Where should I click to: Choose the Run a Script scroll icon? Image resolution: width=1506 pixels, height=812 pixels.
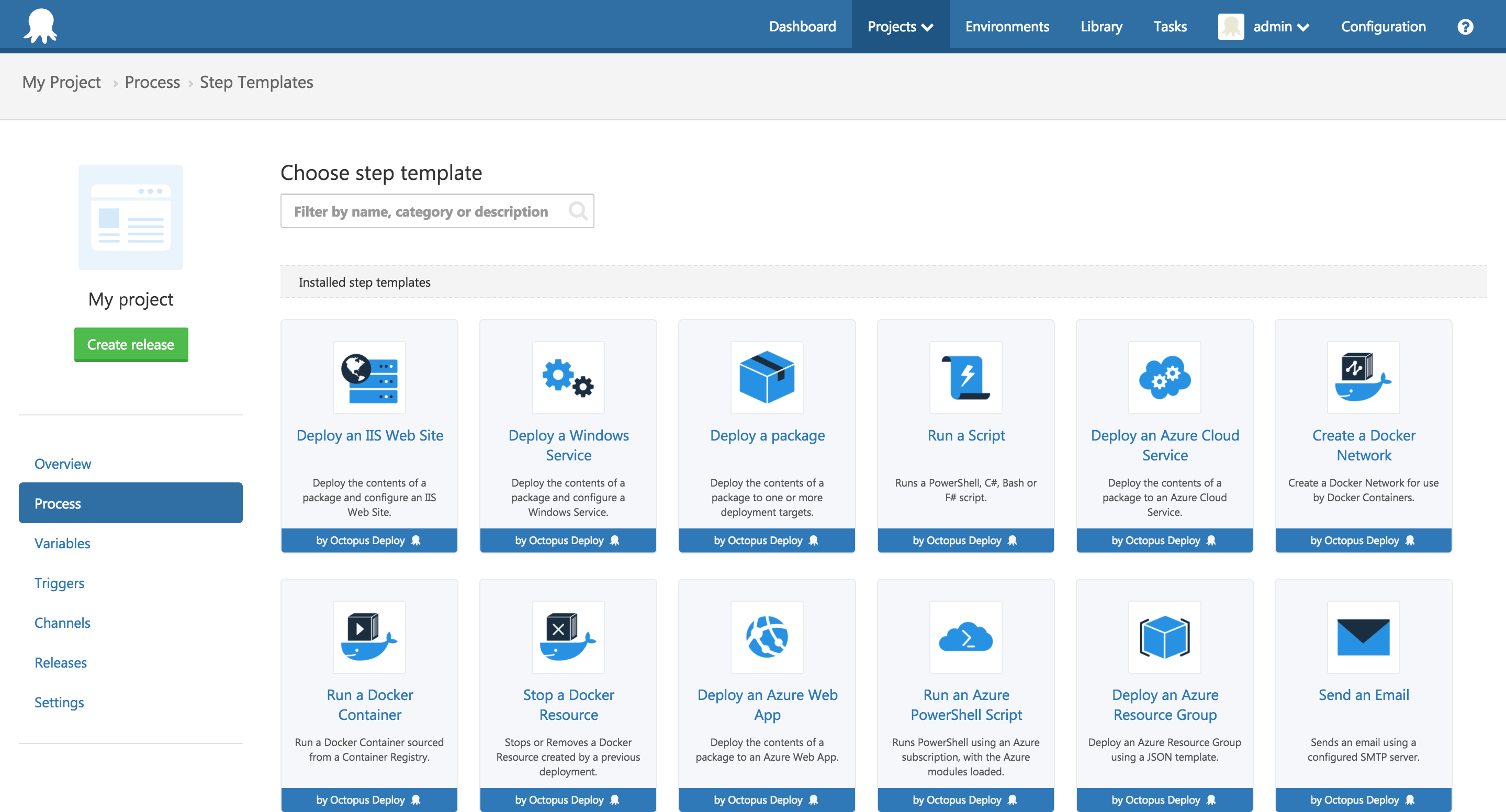coord(965,378)
